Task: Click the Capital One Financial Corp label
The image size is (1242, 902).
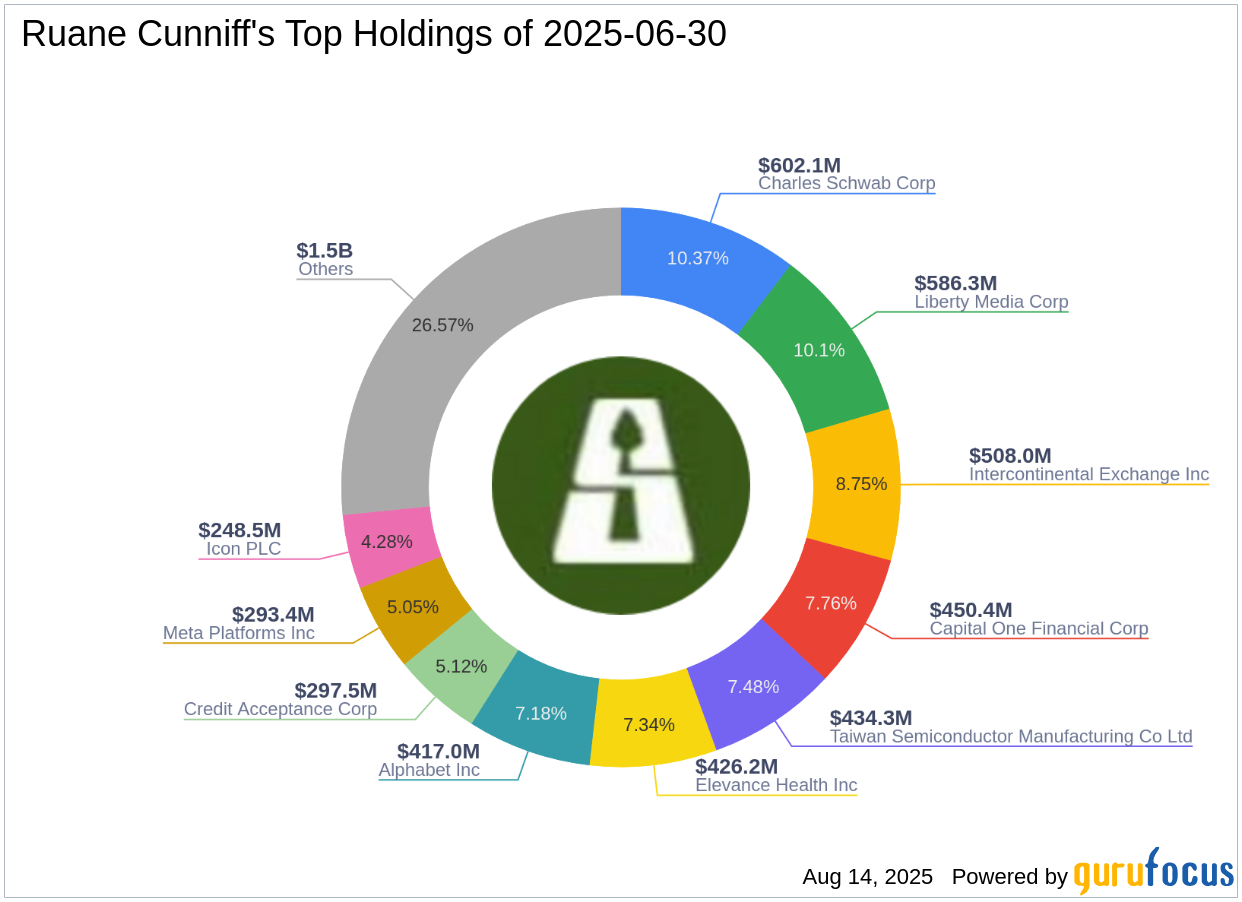Action: [x=1039, y=629]
